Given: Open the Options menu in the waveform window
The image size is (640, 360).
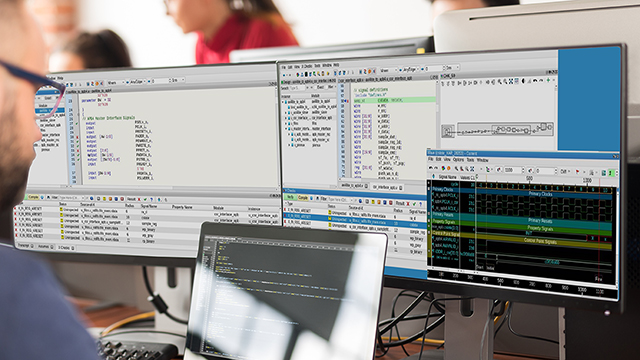Looking at the screenshot, I should tap(458, 160).
